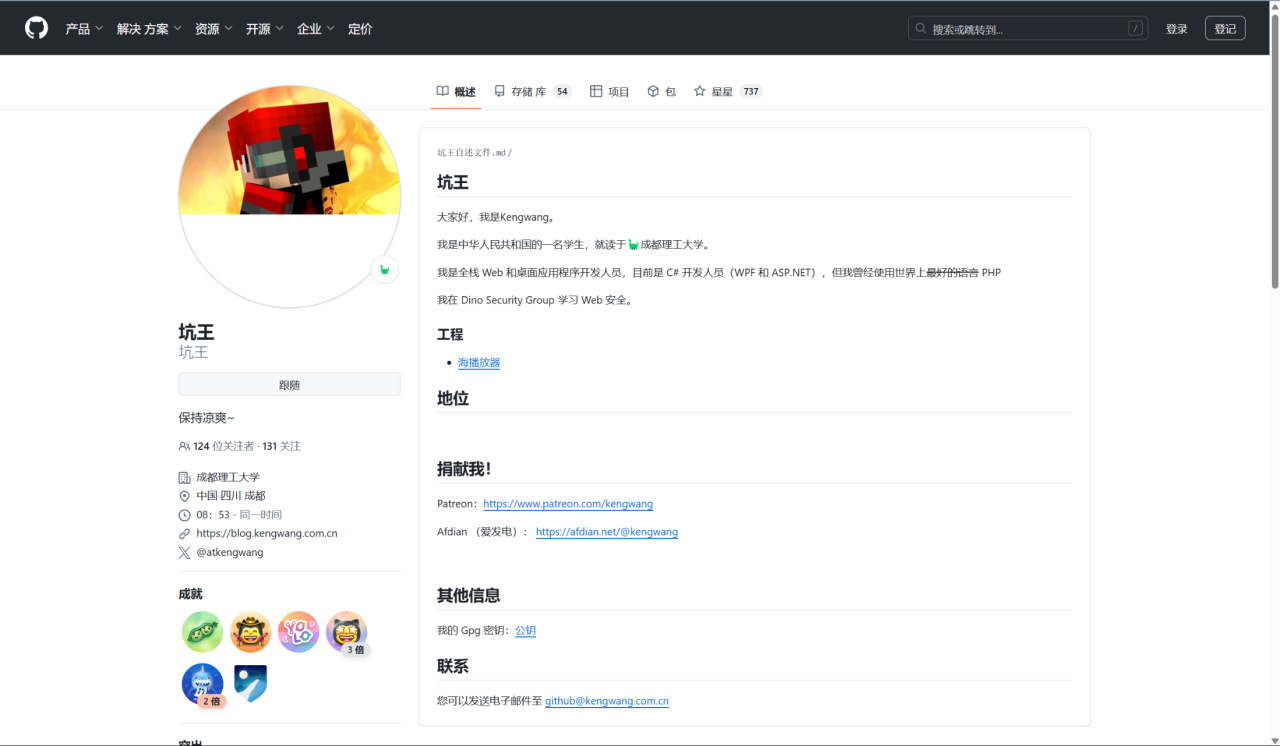Open the Starstruck achievement badge with 3倍
The image size is (1280, 746).
click(x=347, y=633)
